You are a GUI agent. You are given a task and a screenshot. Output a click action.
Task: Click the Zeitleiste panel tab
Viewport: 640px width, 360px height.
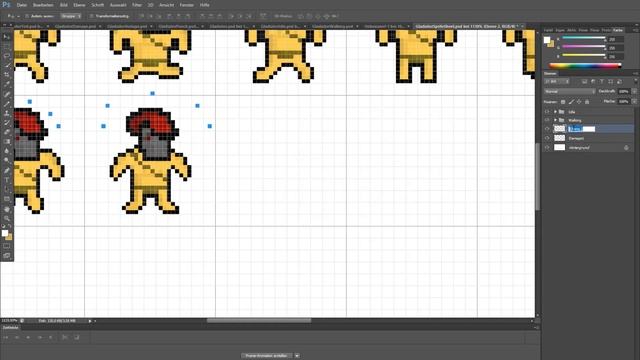click(10, 327)
